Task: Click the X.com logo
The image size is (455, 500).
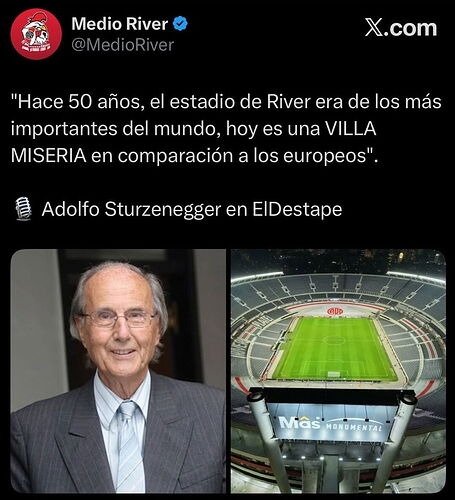Action: [401, 28]
